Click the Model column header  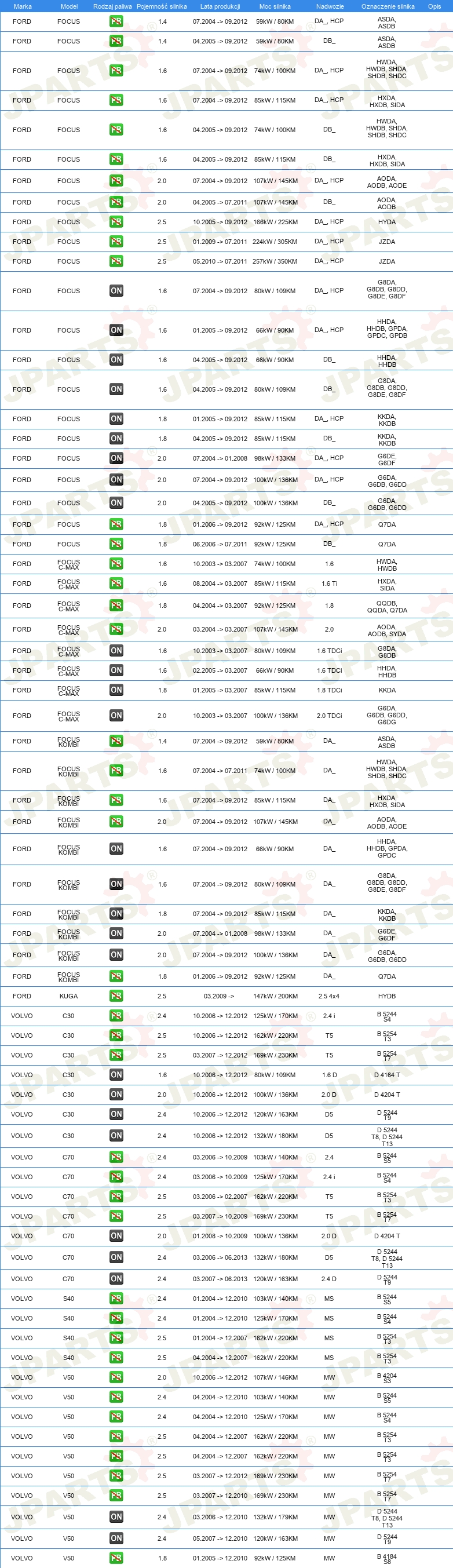click(x=69, y=6)
